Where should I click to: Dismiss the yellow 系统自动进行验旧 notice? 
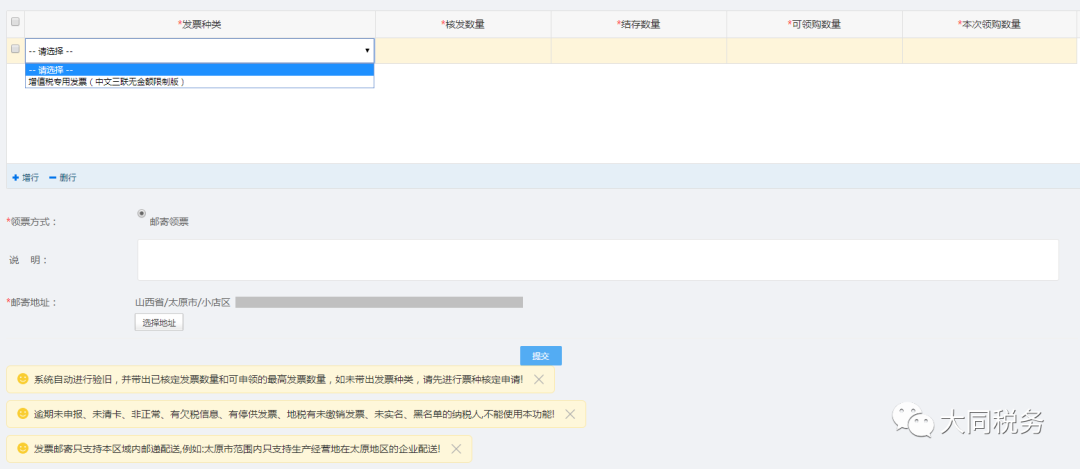[539, 379]
